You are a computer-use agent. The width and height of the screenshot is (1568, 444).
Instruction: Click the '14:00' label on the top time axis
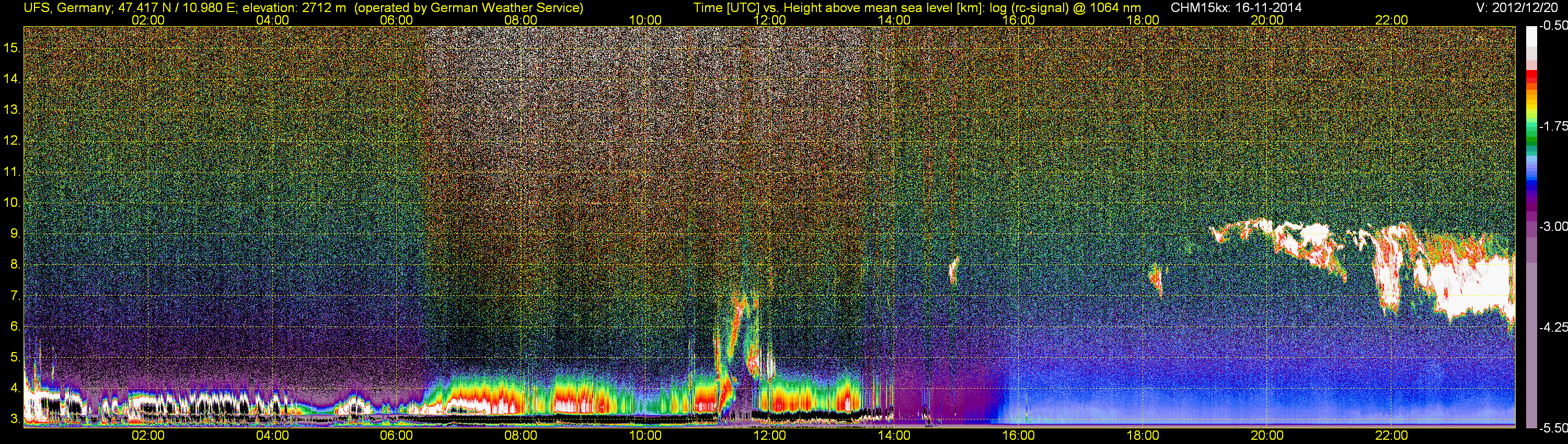894,20
